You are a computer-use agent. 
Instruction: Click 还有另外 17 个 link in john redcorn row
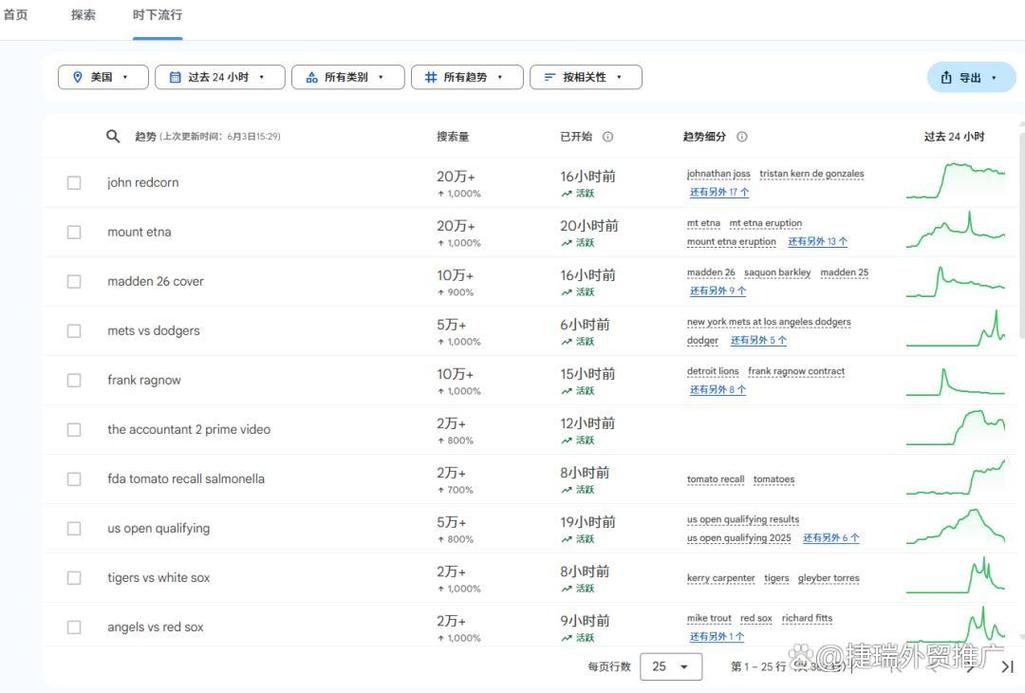click(x=719, y=192)
